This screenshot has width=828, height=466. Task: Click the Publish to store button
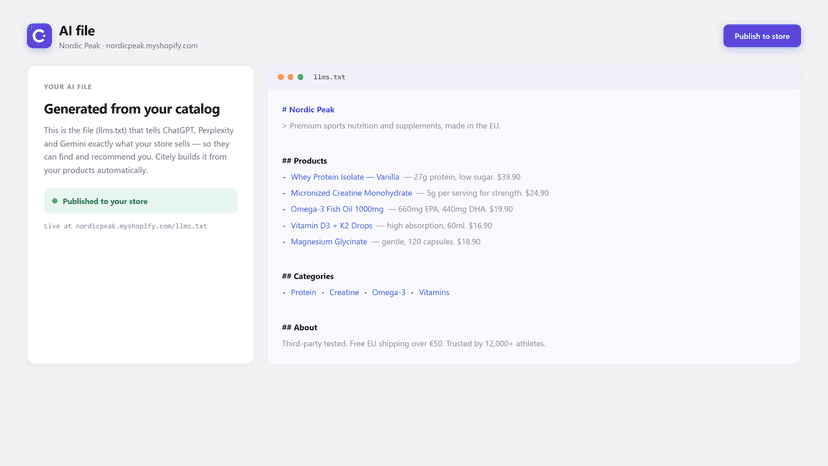(761, 36)
